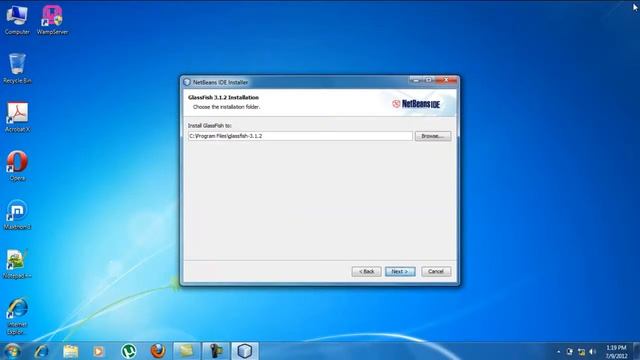Proceed with the Next > button
640x360 pixels.
(400, 271)
